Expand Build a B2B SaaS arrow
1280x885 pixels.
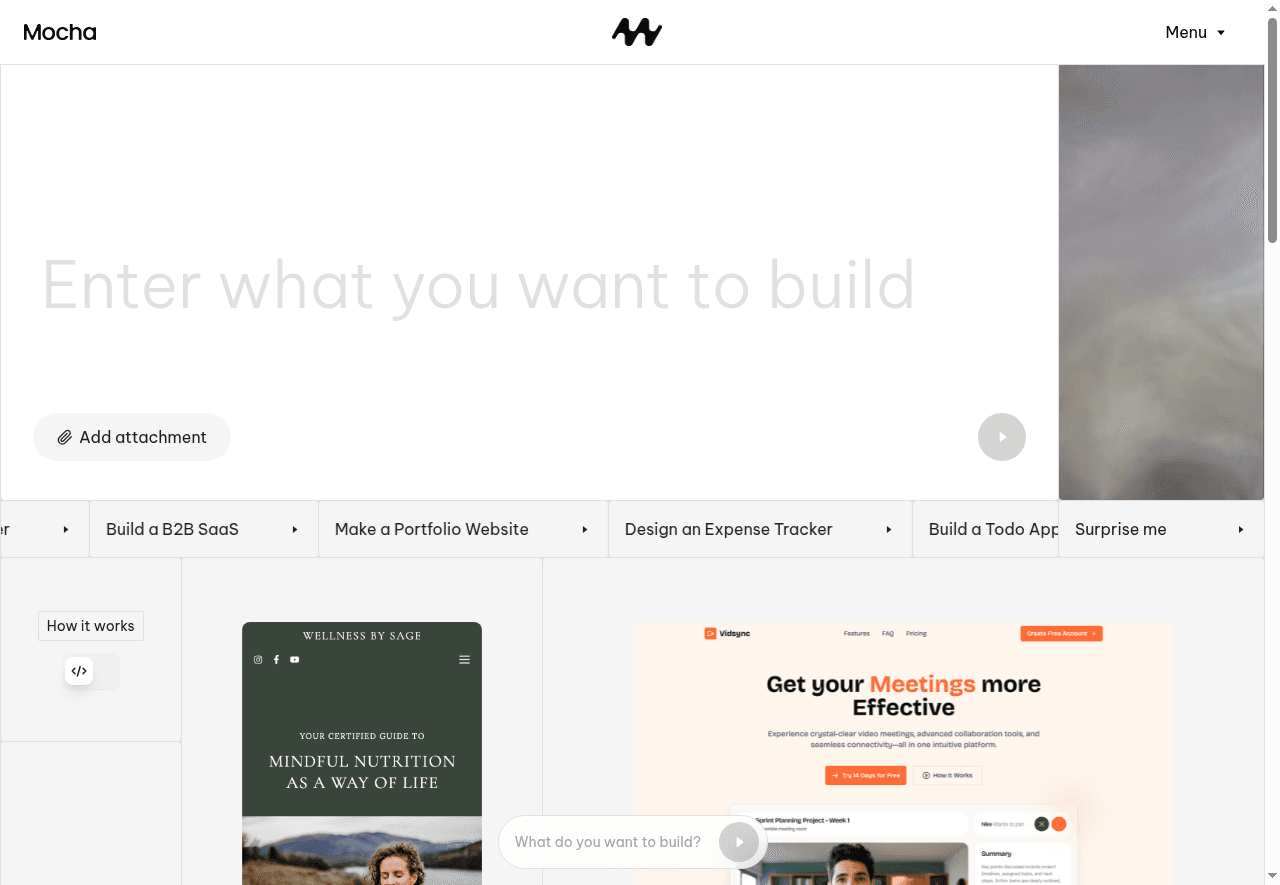[x=295, y=529]
